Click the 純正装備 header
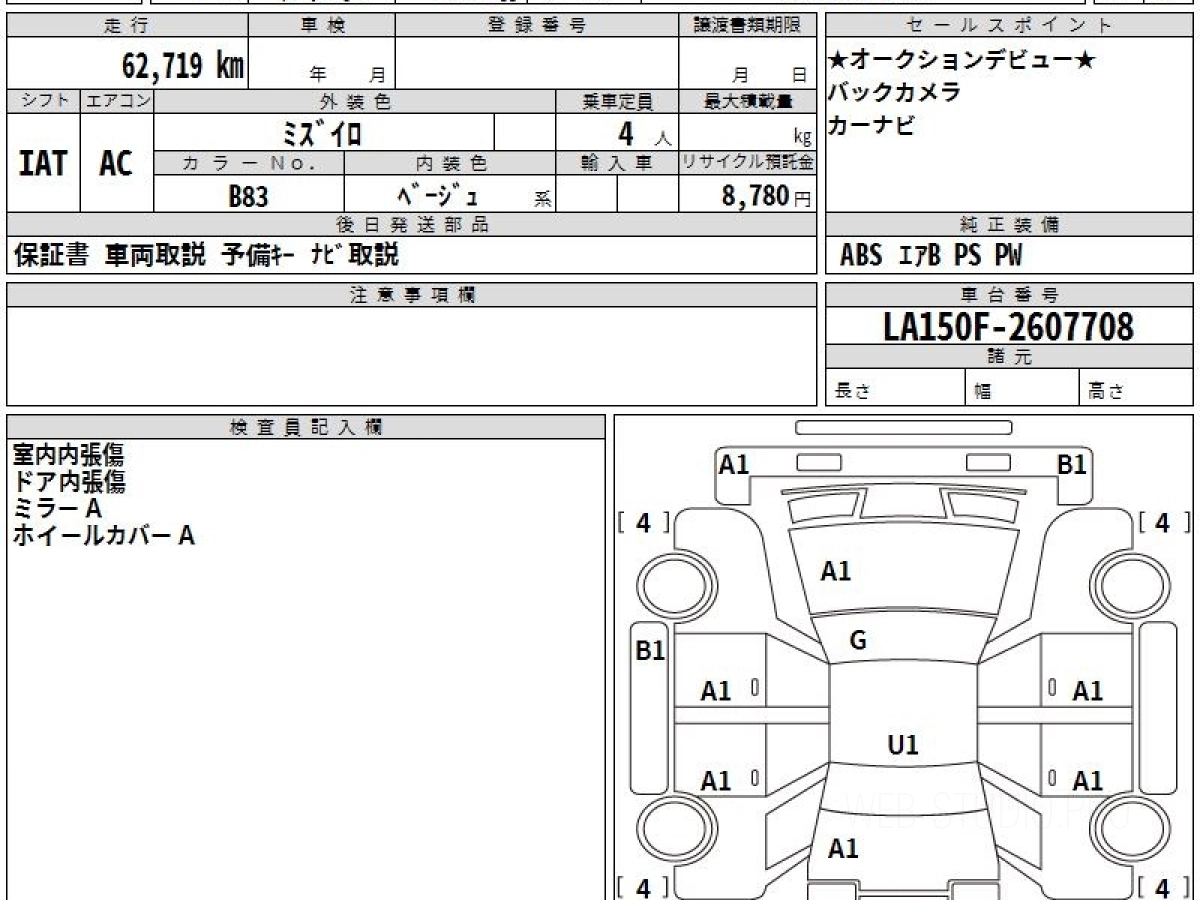Viewport: 1200px width, 900px height. point(1009,225)
